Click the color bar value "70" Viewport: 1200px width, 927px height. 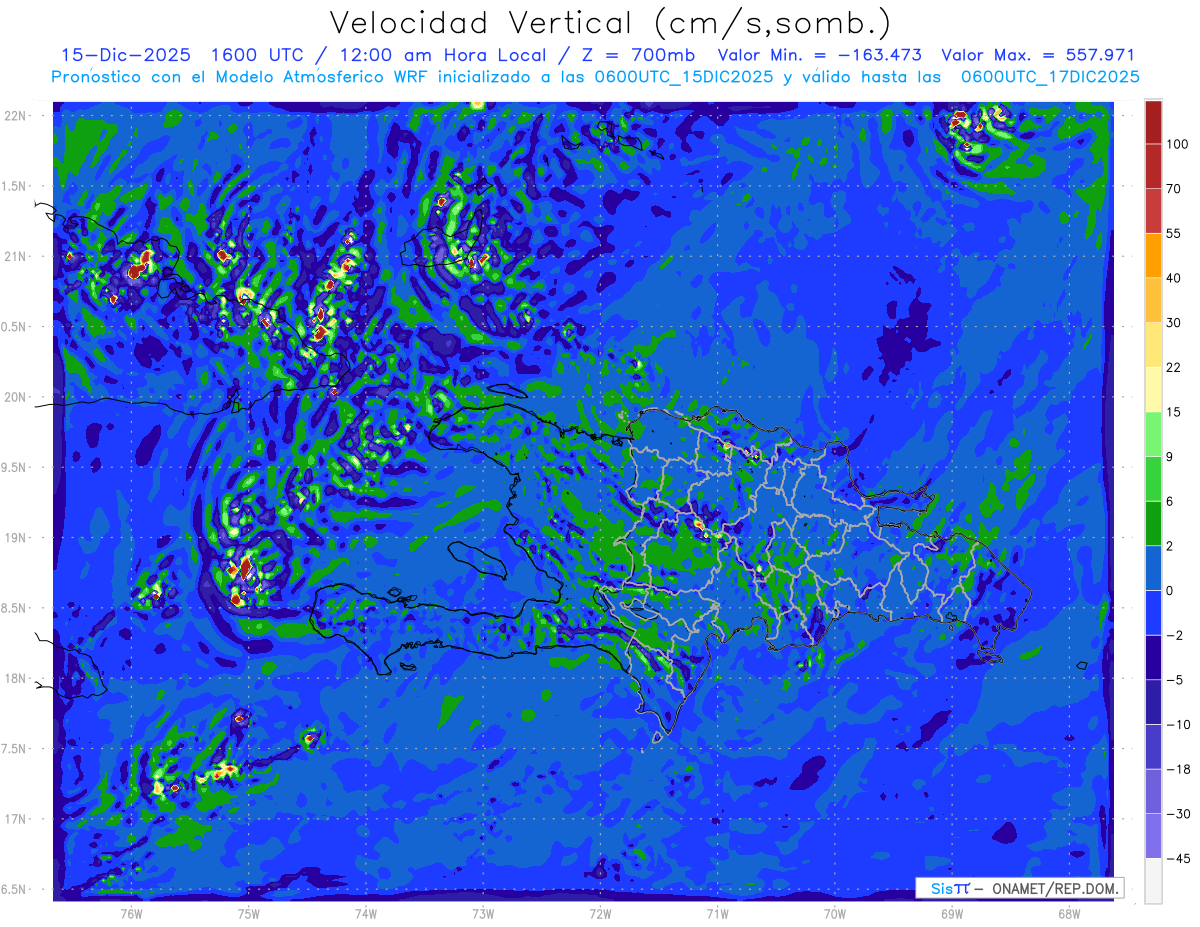pyautogui.click(x=1174, y=189)
